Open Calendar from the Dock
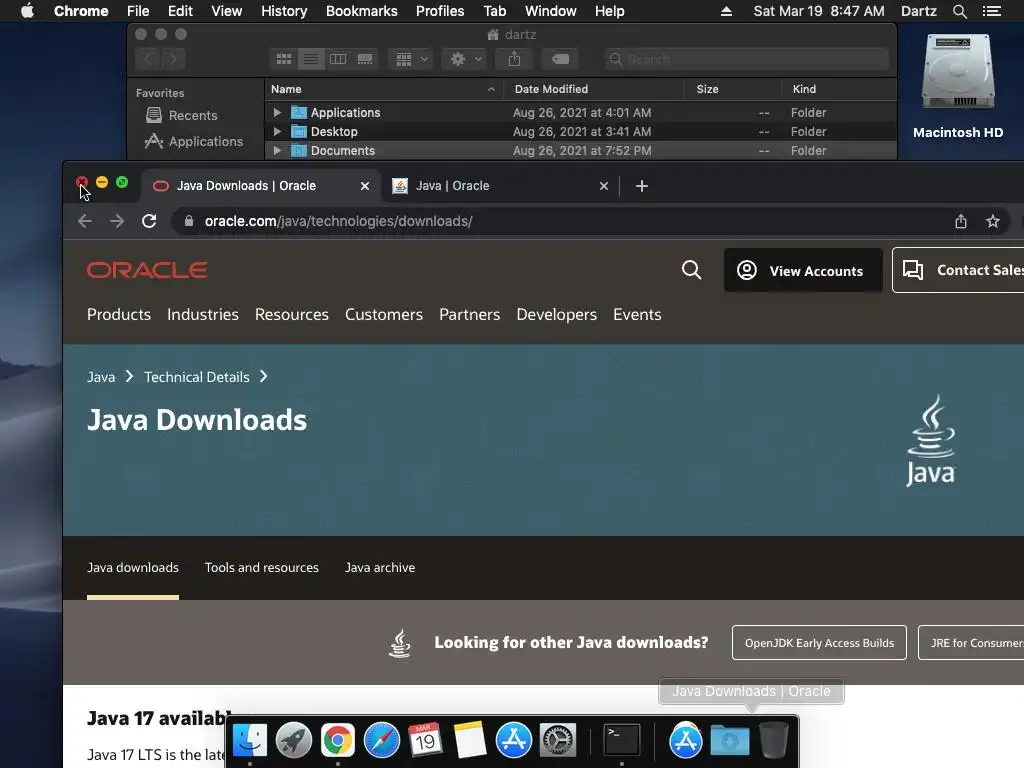Screen dimensions: 1024x768 click(x=425, y=740)
